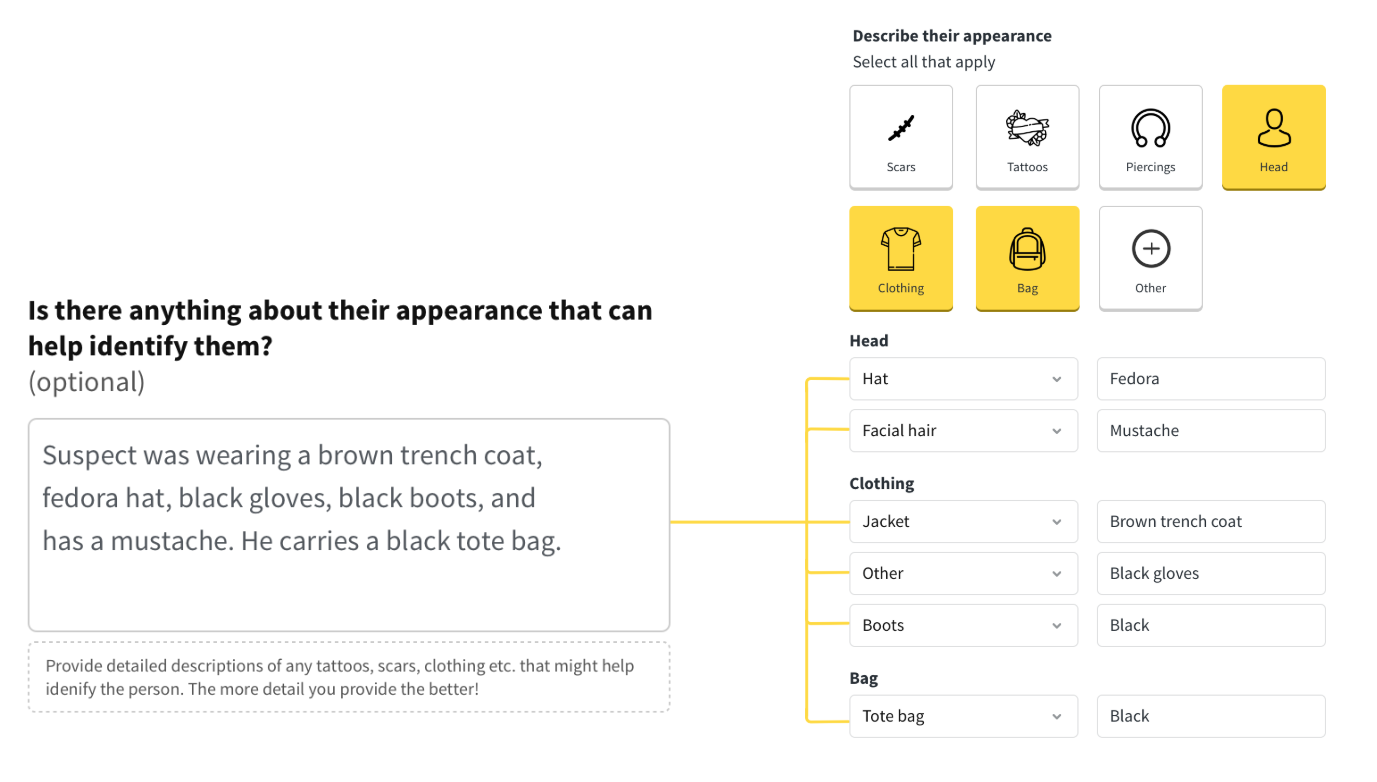This screenshot has width=1377, height=782.
Task: Select the Scars appearance tile
Action: pyautogui.click(x=901, y=137)
